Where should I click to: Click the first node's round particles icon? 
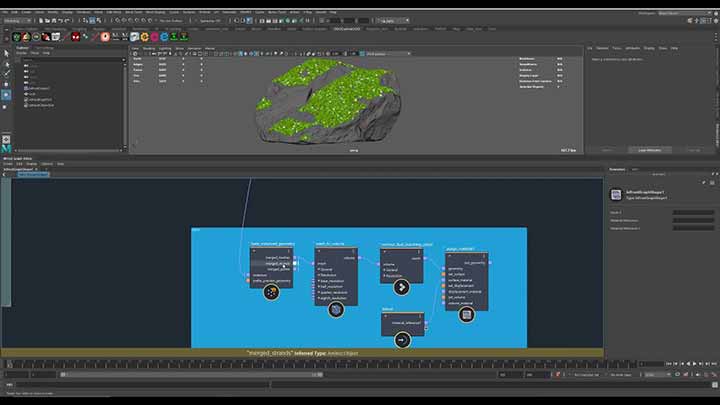coord(271,292)
